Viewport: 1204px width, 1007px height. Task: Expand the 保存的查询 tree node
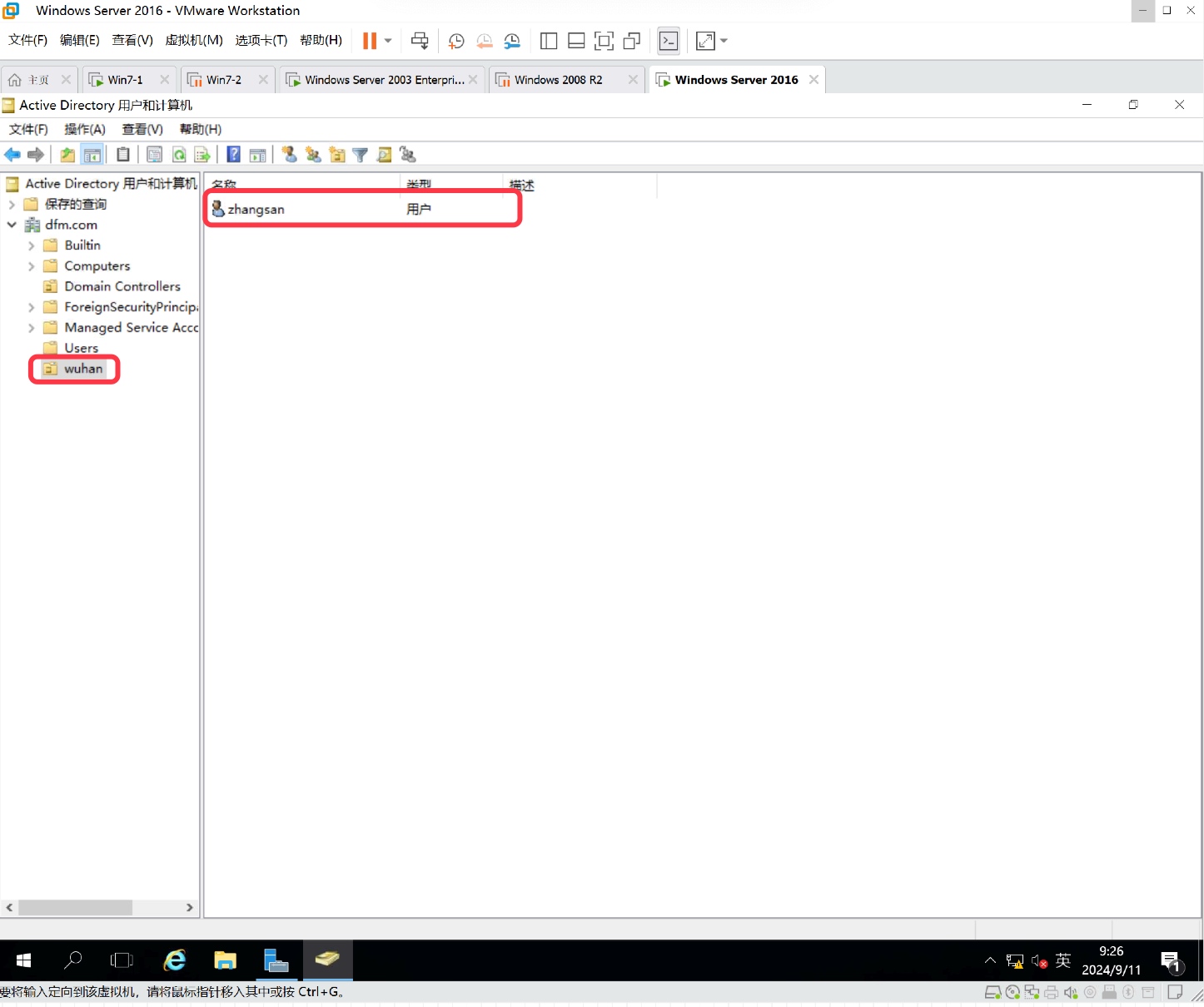12,204
